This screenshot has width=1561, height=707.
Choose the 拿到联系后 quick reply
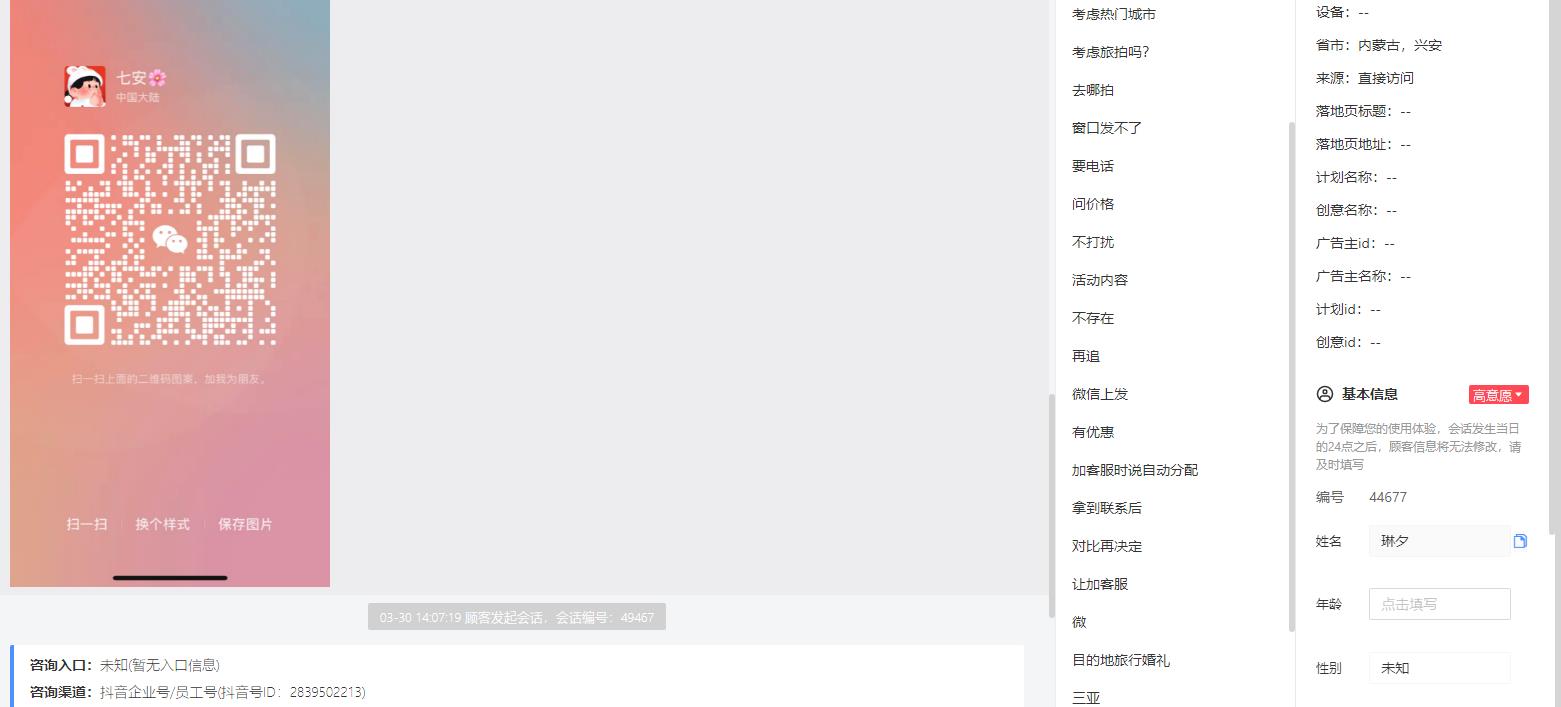click(x=1107, y=508)
